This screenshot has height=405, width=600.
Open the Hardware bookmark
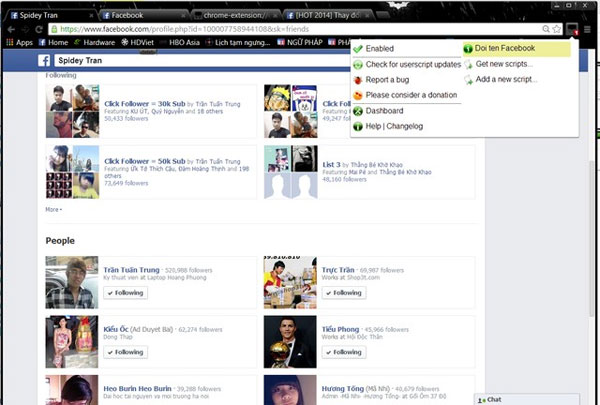click(x=95, y=42)
